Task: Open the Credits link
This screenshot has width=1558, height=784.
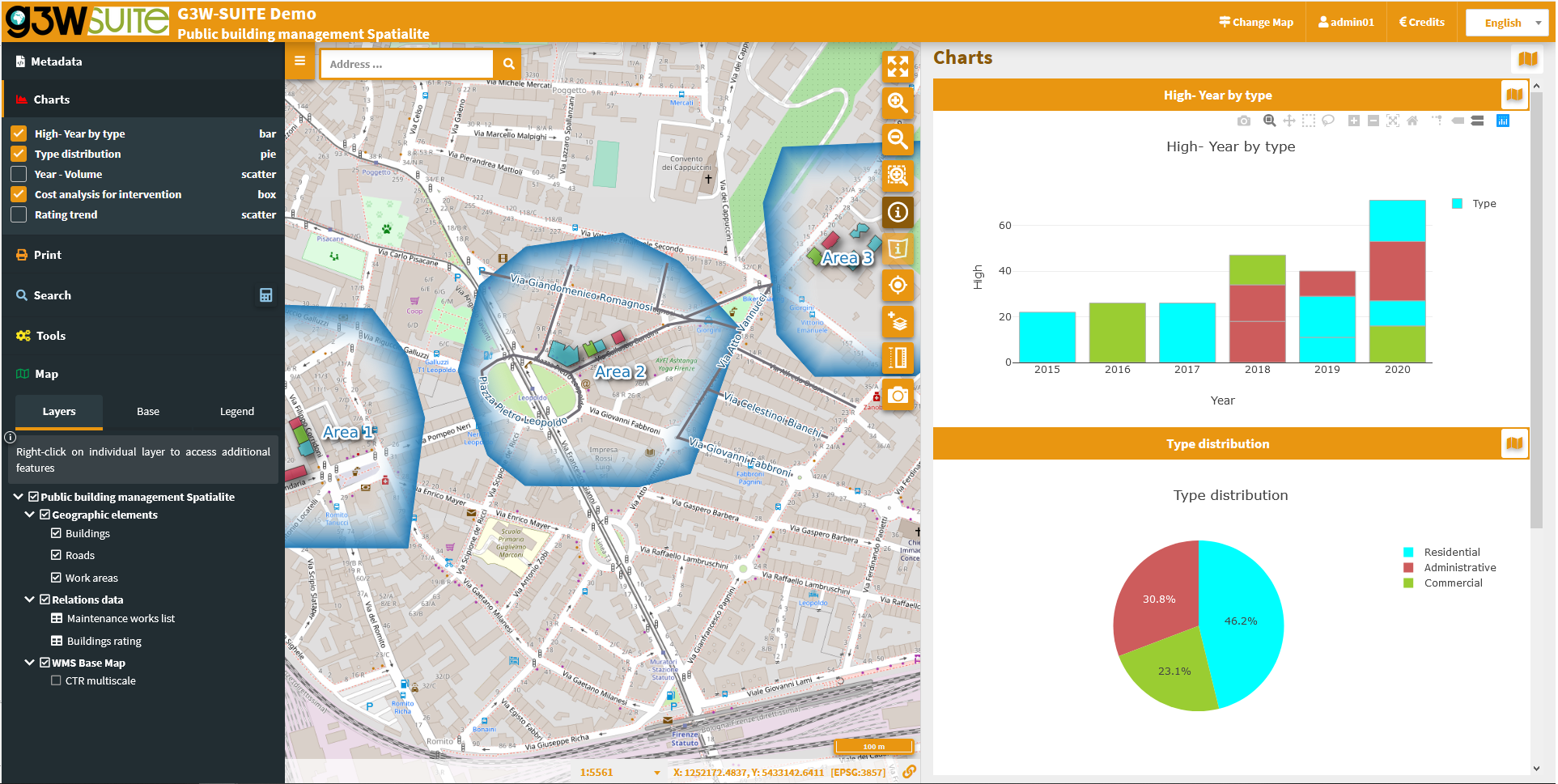Action: pos(1422,22)
